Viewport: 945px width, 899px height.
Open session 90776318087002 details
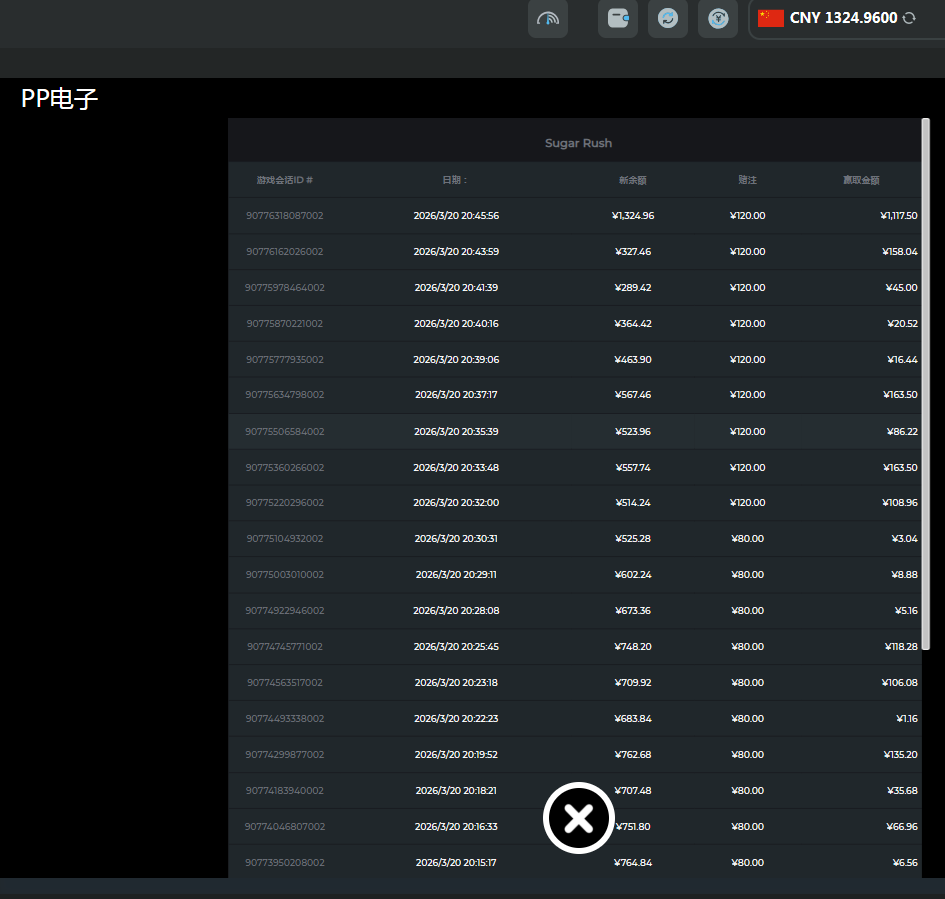pyautogui.click(x=285, y=216)
